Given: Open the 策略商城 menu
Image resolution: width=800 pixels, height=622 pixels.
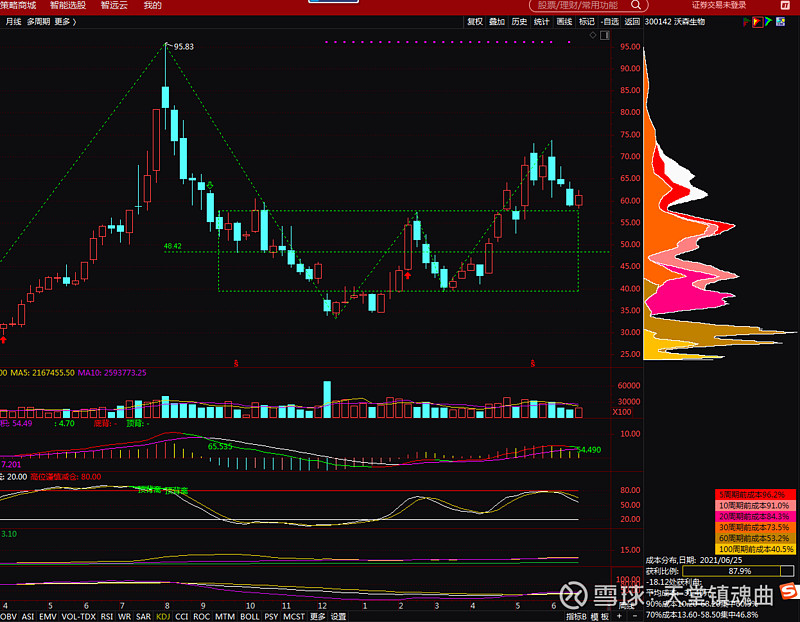Looking at the screenshot, I should (x=18, y=5).
